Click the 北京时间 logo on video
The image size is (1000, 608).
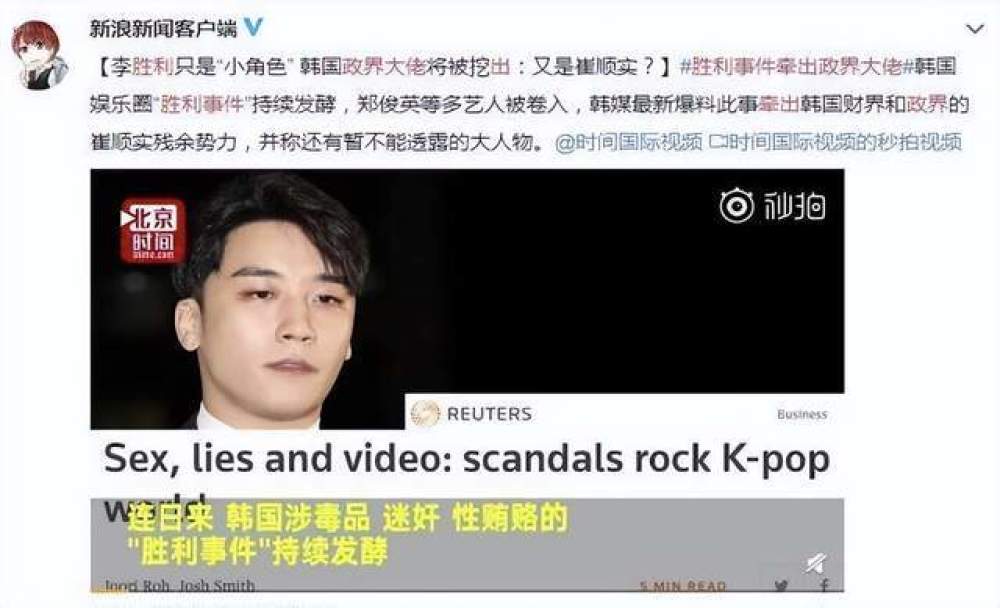(152, 230)
